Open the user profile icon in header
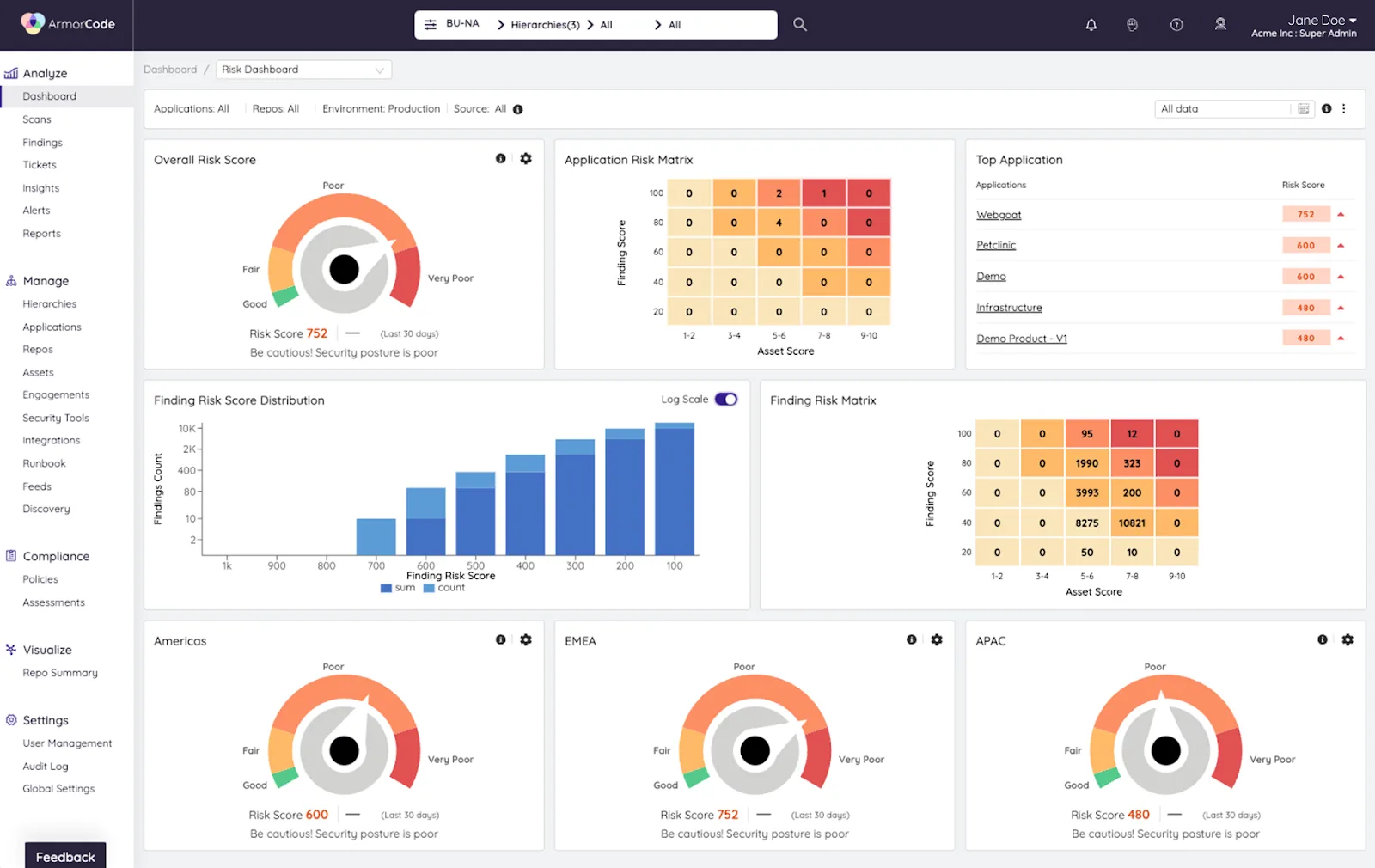The image size is (1375, 868). click(1220, 25)
